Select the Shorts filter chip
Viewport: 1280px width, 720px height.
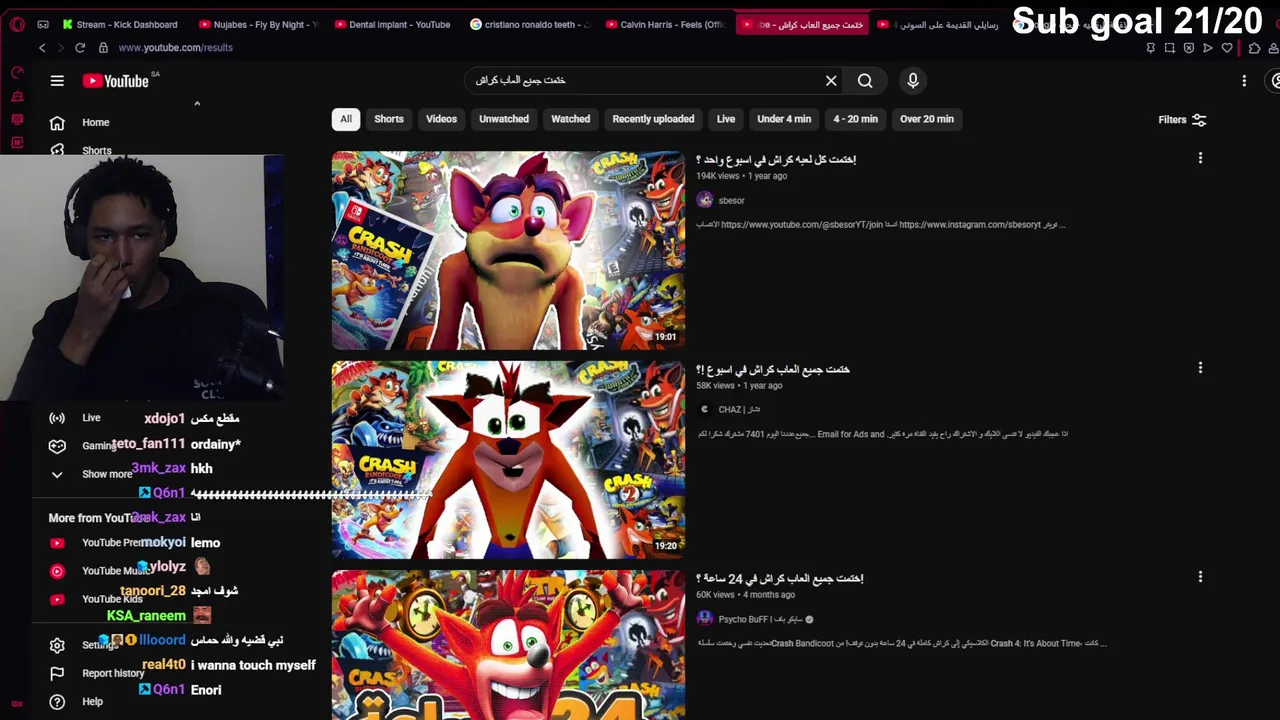pos(389,119)
